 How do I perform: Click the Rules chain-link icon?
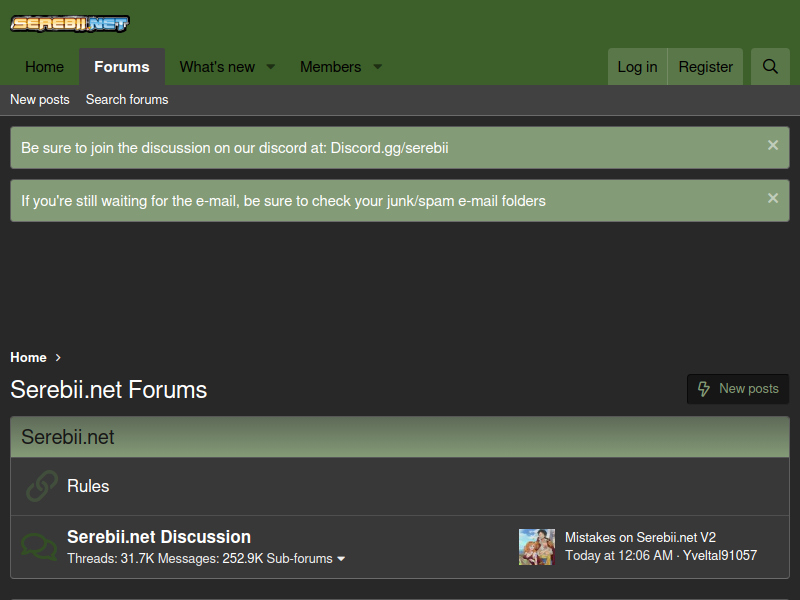tap(42, 486)
